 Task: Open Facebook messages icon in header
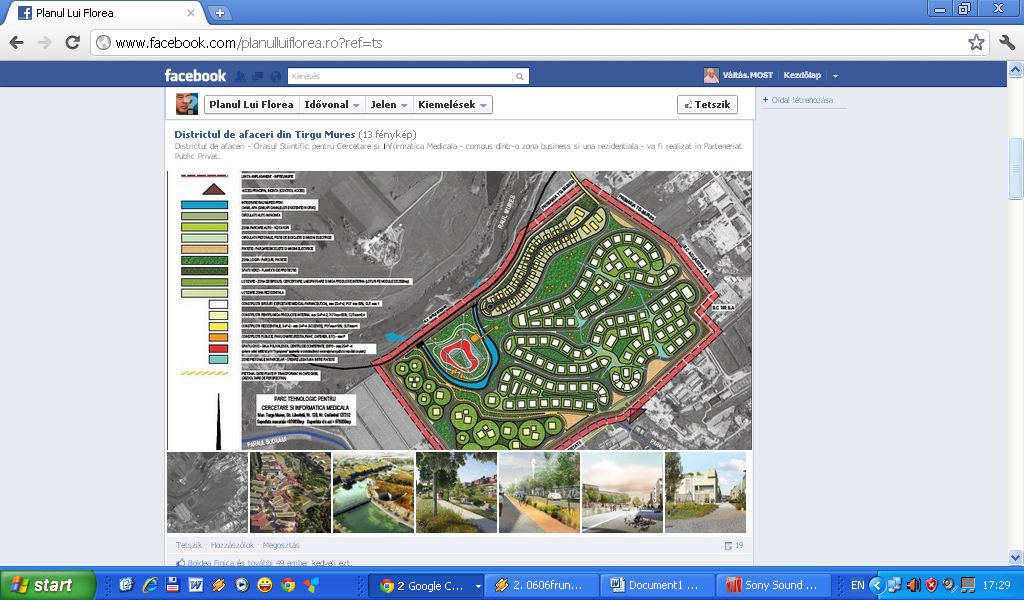(257, 76)
